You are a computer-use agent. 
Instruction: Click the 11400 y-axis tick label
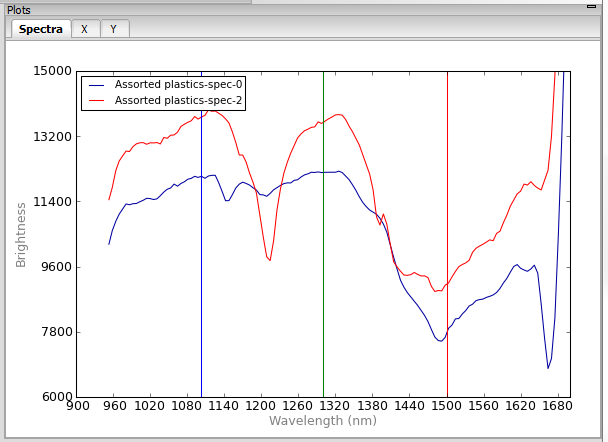click(52, 202)
